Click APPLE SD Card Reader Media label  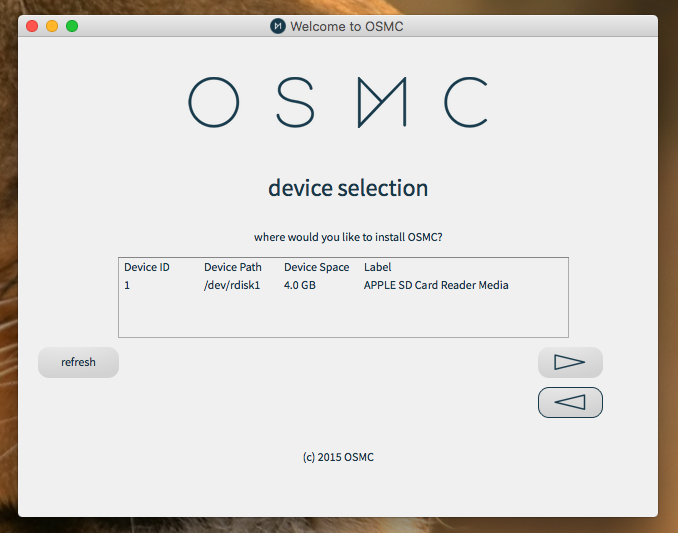coord(436,285)
